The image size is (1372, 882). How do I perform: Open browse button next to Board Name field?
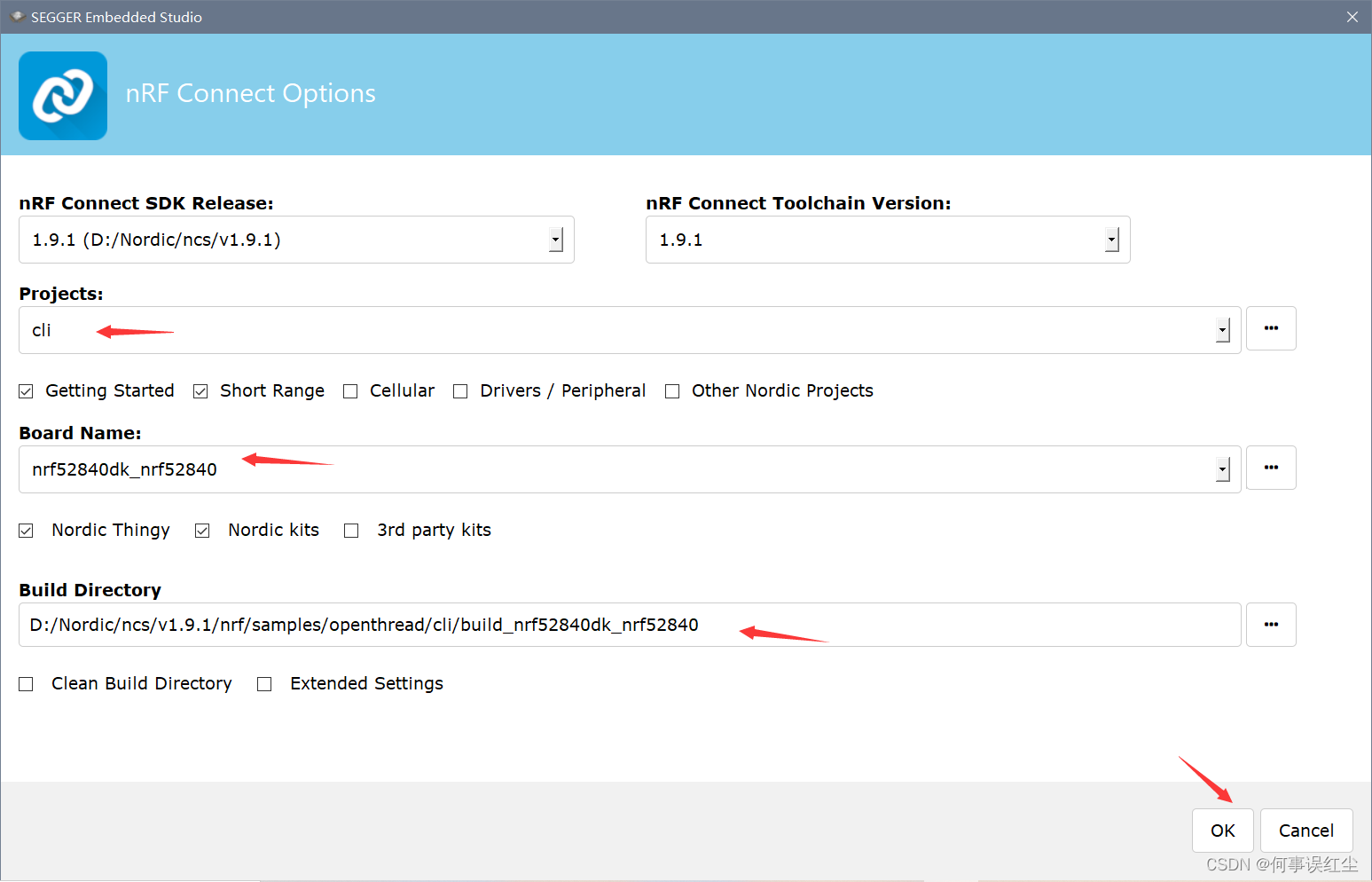(x=1271, y=468)
